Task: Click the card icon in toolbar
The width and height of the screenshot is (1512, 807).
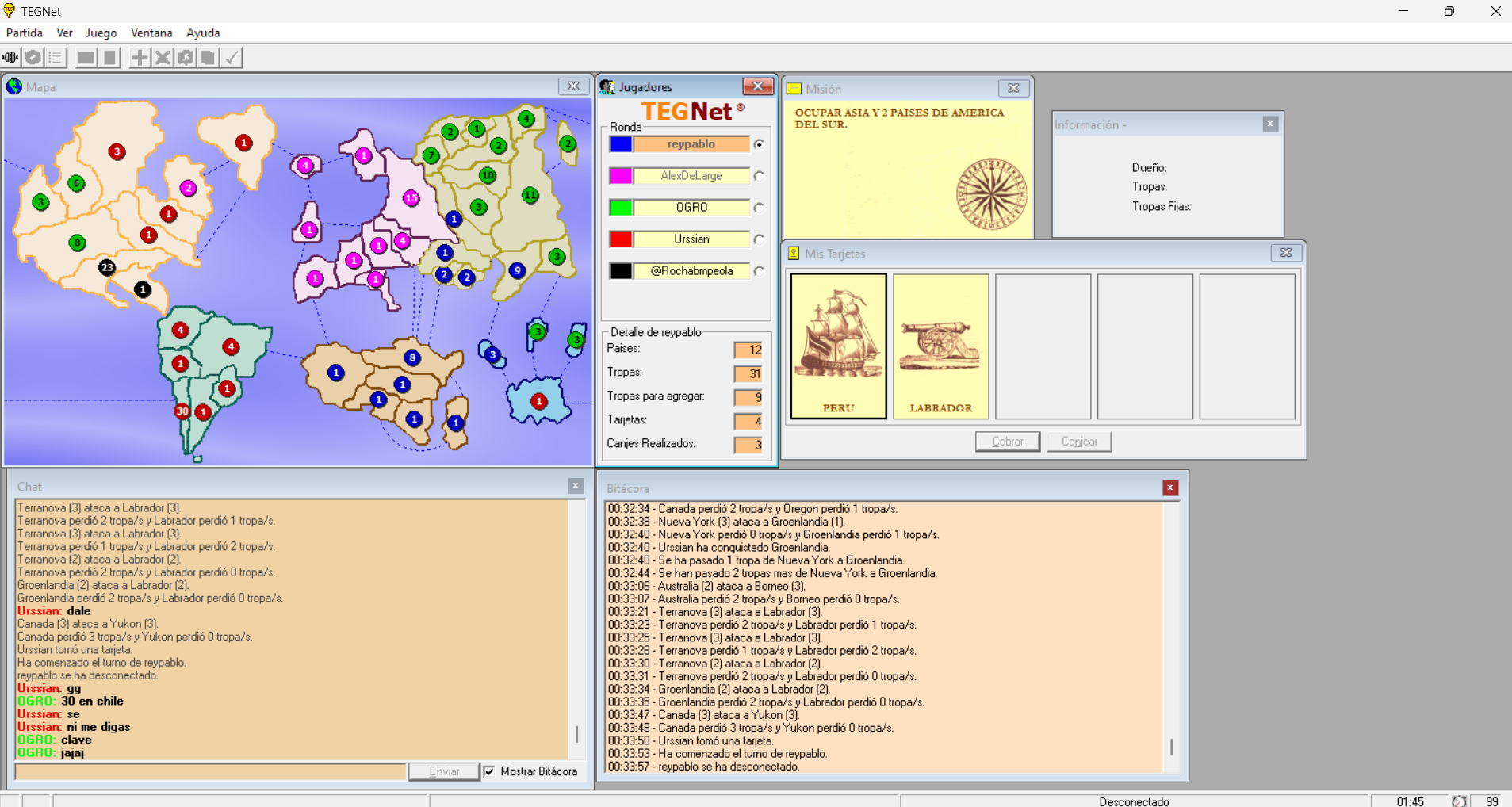Action: pyautogui.click(x=208, y=58)
